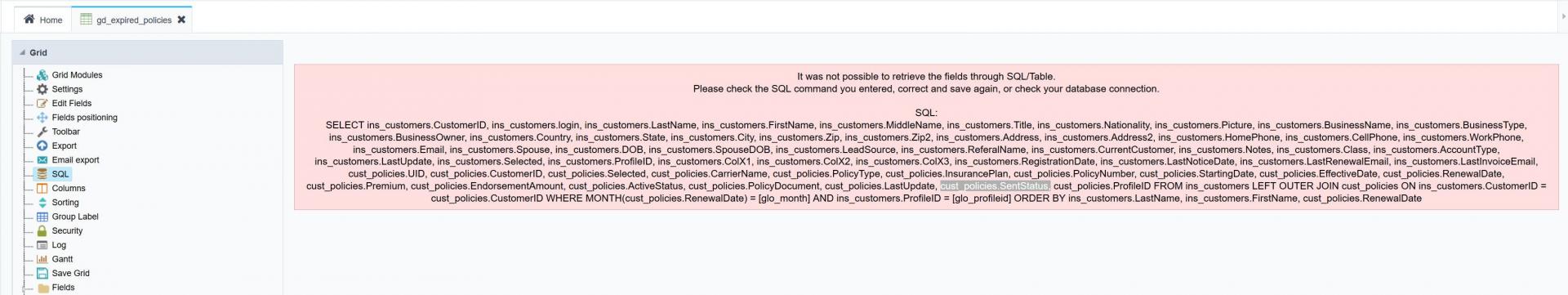Click the Sorting arrows icon
Screen dimensions: 1568x295
42,203
